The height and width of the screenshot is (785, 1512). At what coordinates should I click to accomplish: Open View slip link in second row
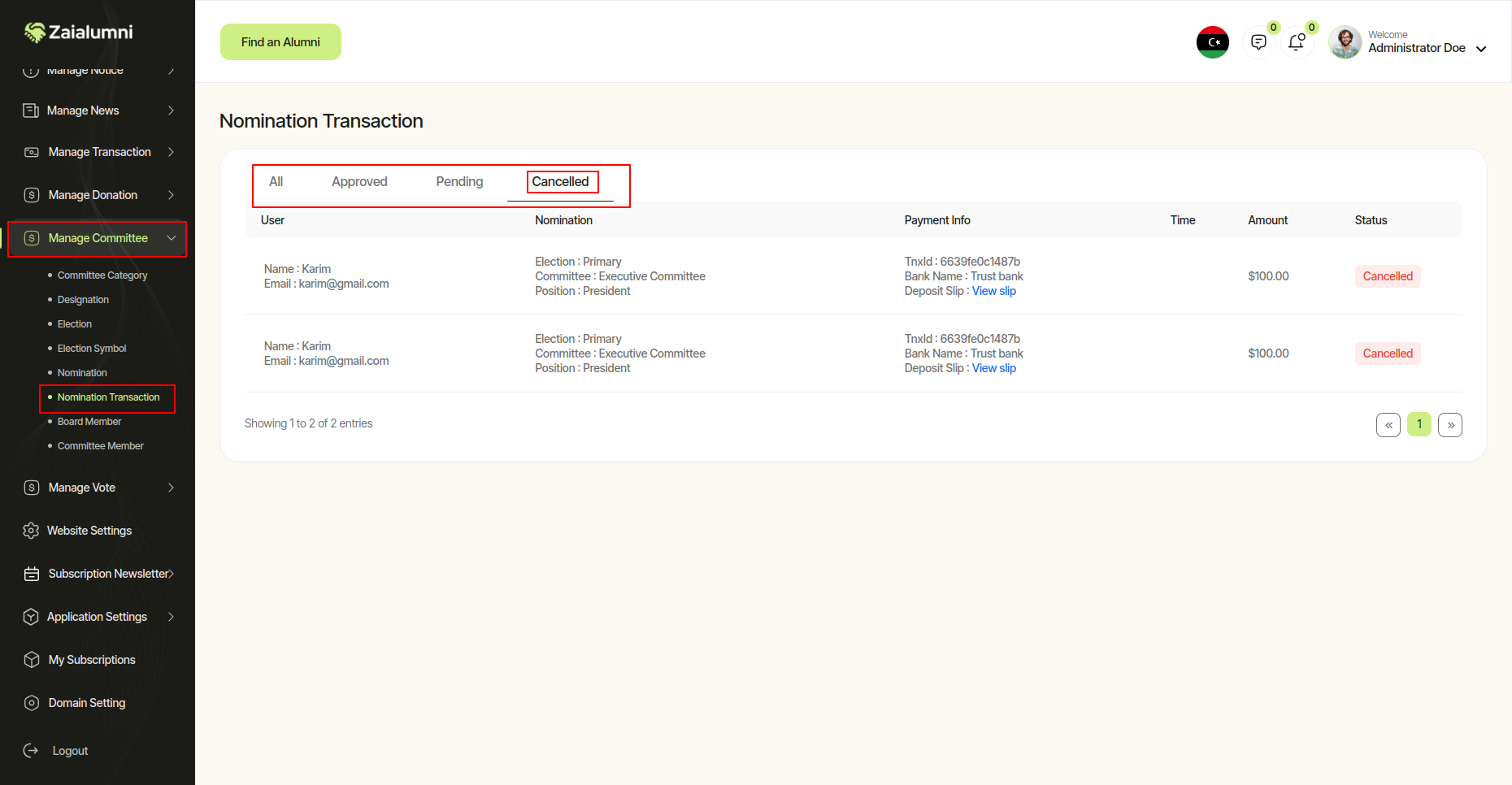click(x=994, y=368)
